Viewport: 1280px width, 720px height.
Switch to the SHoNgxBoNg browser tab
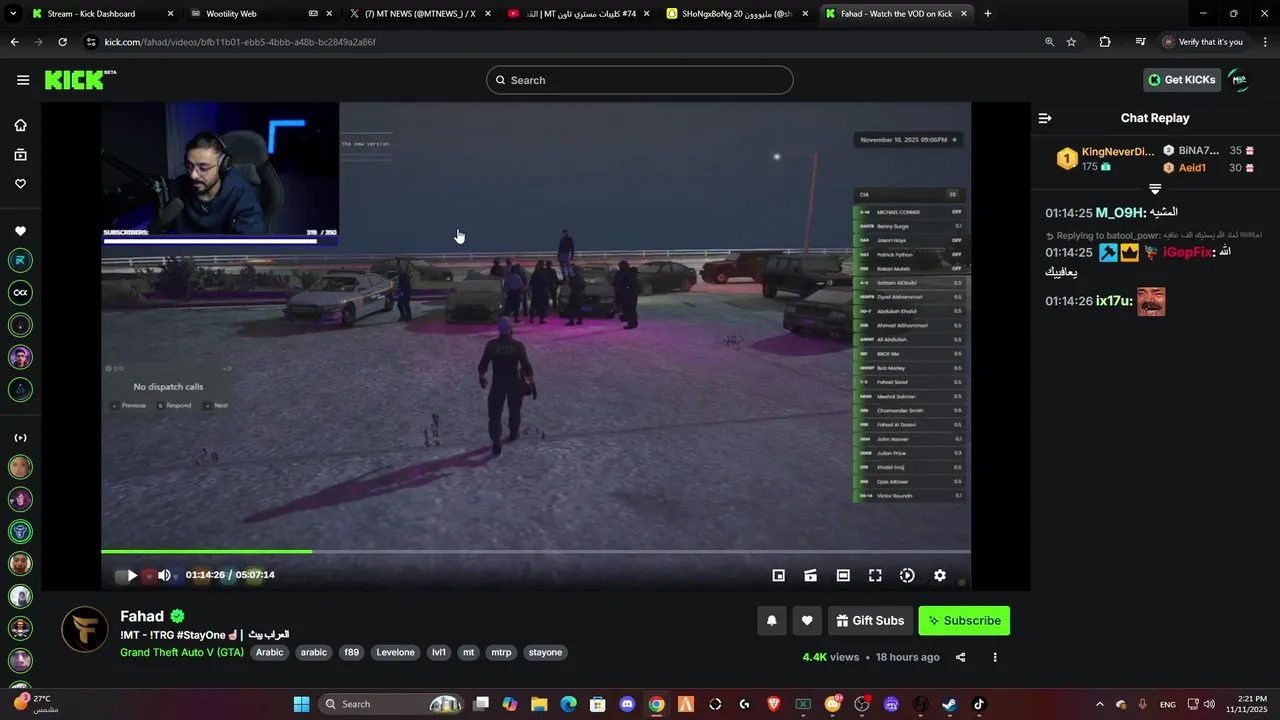tap(737, 14)
